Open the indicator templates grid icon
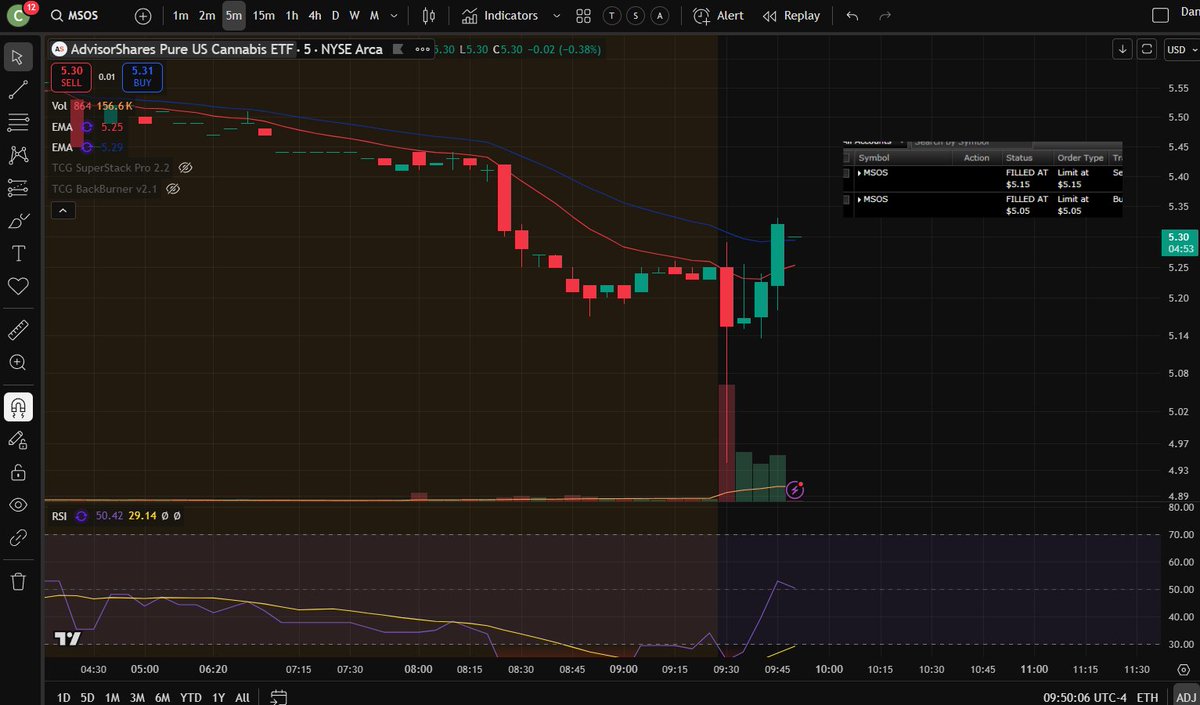This screenshot has height=705, width=1200. click(583, 16)
